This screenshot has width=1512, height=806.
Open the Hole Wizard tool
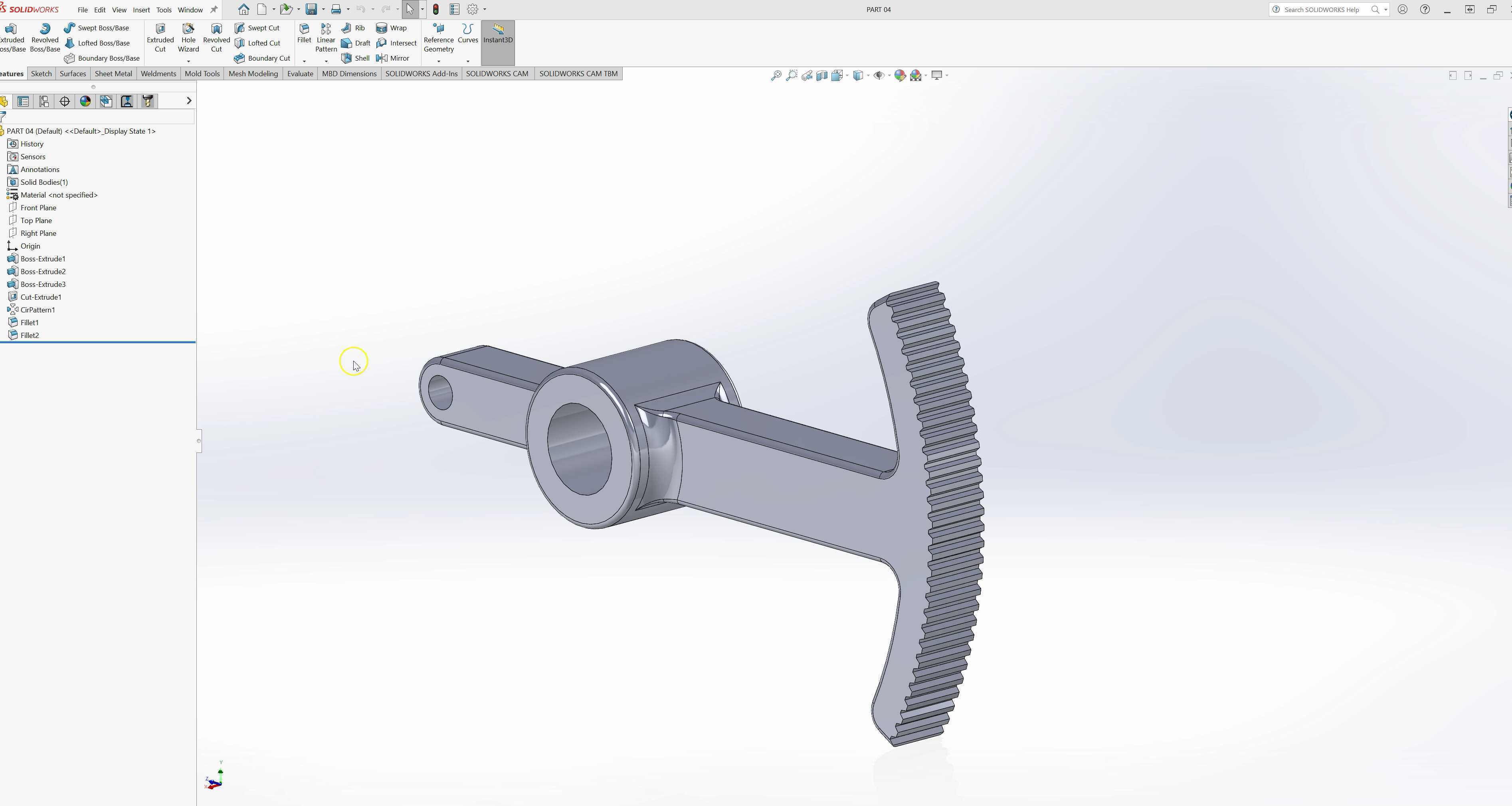[x=188, y=38]
